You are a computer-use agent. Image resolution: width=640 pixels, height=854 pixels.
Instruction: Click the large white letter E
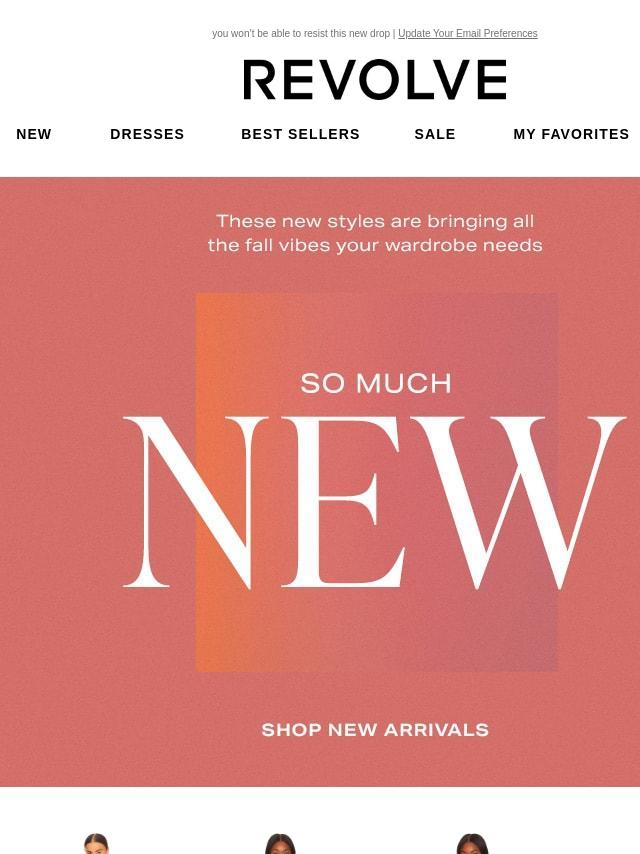344,502
